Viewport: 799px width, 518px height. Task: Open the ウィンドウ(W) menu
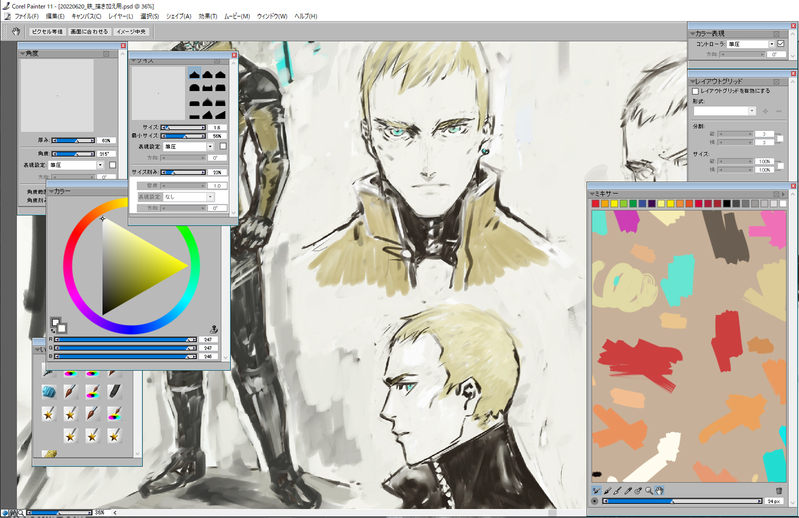[x=272, y=16]
